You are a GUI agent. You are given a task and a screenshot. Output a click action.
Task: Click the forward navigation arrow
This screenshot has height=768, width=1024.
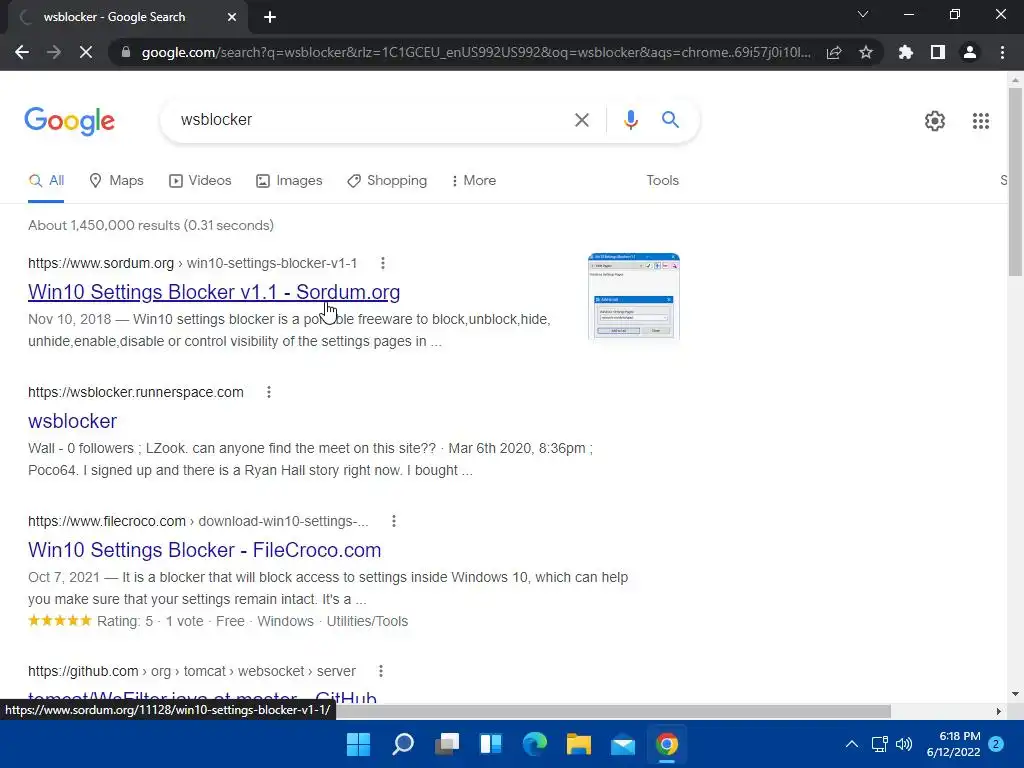(54, 52)
